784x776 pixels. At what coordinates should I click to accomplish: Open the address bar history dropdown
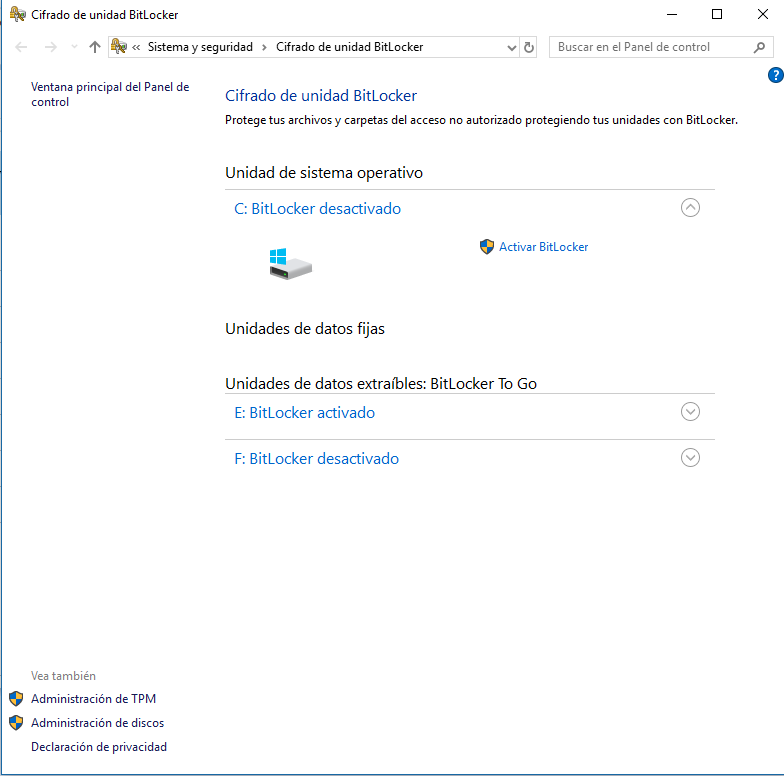511,47
